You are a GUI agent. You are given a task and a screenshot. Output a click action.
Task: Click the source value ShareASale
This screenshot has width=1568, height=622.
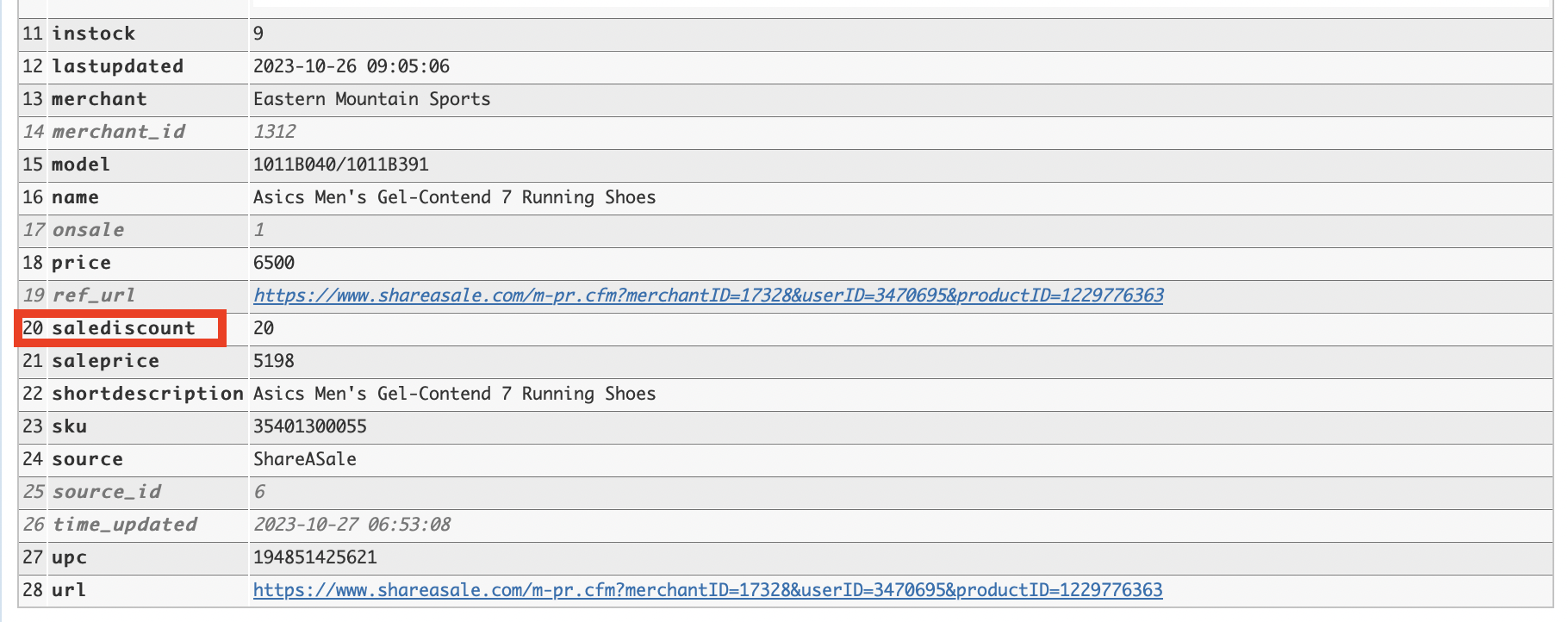305,459
